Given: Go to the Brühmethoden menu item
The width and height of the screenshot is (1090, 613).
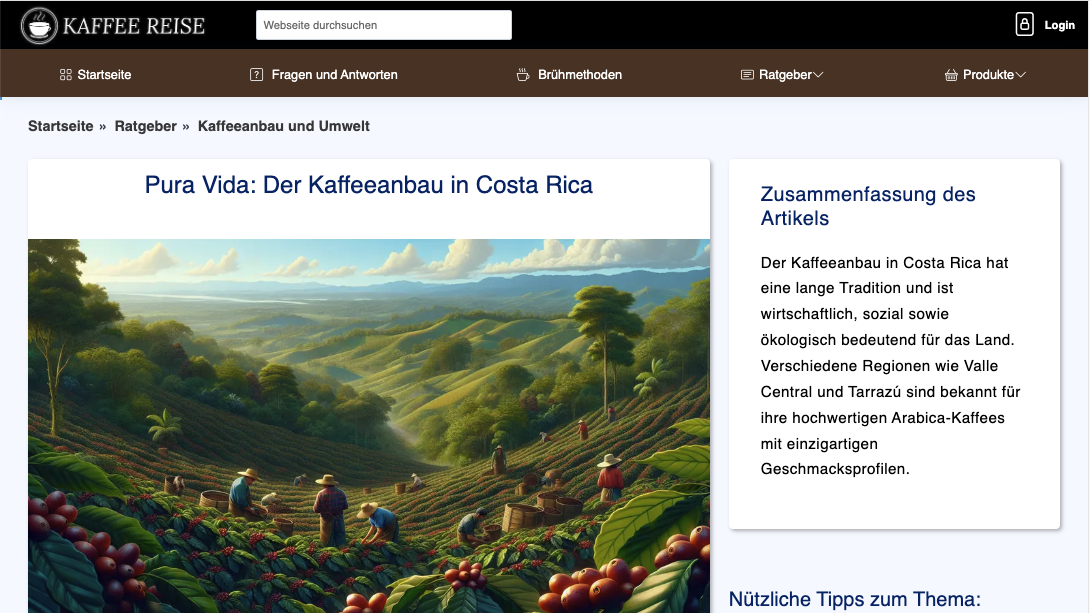Looking at the screenshot, I should point(580,75).
